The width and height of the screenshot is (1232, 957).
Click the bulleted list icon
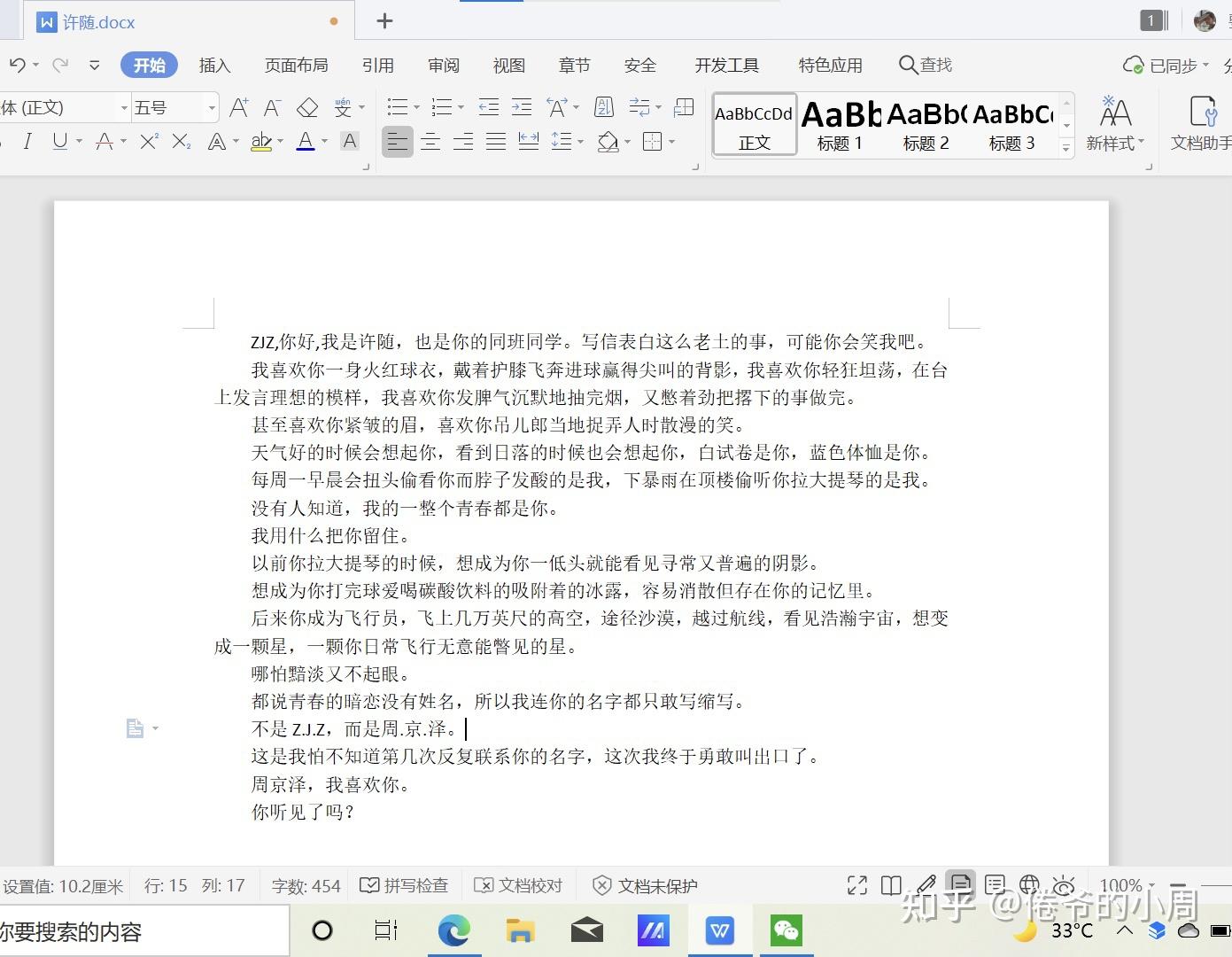pos(397,108)
